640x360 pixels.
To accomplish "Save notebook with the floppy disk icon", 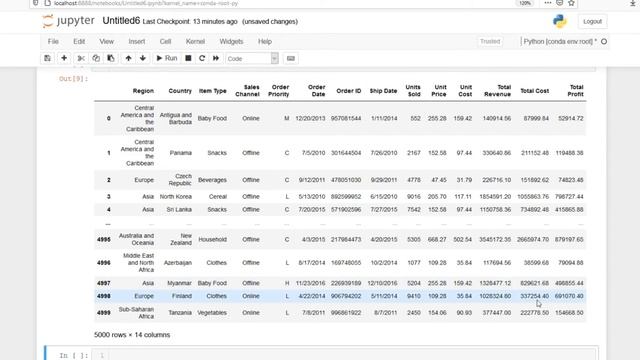I will (x=47, y=58).
